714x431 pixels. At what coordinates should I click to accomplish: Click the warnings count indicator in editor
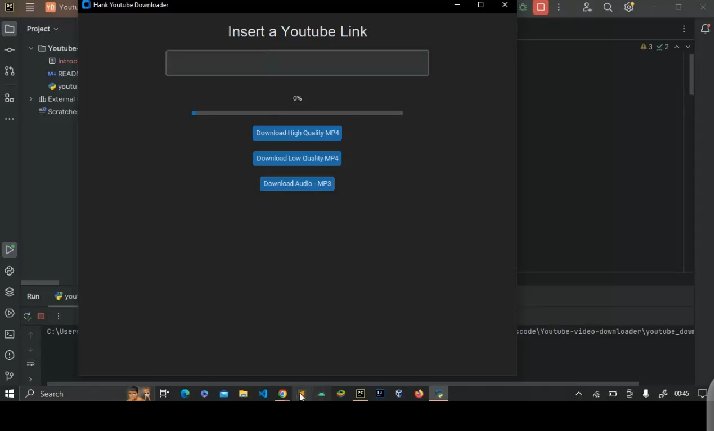point(646,46)
